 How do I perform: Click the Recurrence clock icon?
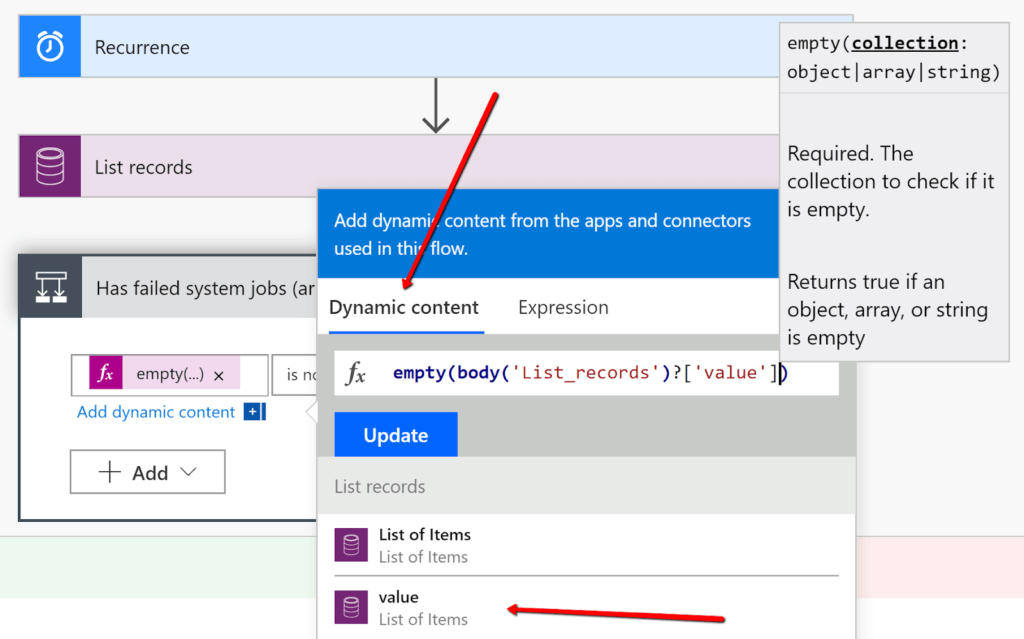click(49, 47)
